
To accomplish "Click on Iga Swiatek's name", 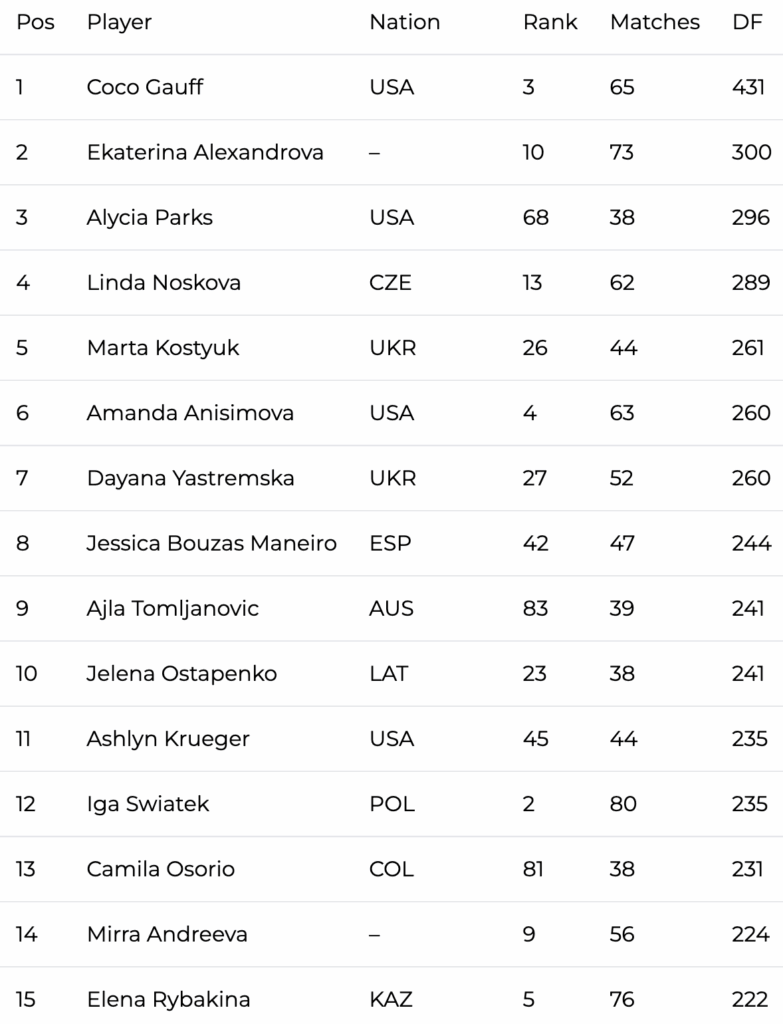I will coord(148,803).
